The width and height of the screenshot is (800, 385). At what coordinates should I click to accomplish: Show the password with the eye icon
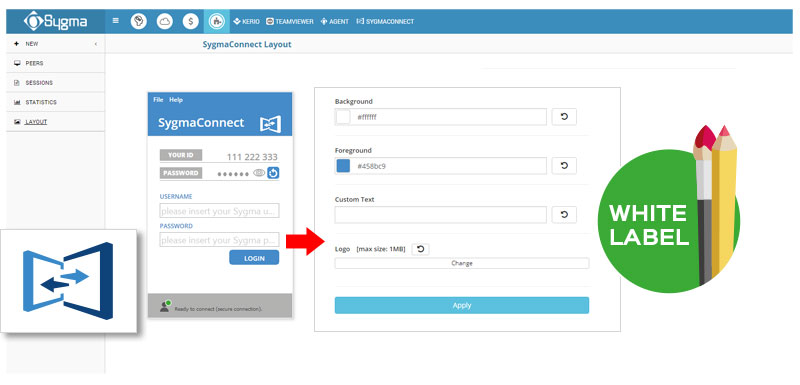259,173
